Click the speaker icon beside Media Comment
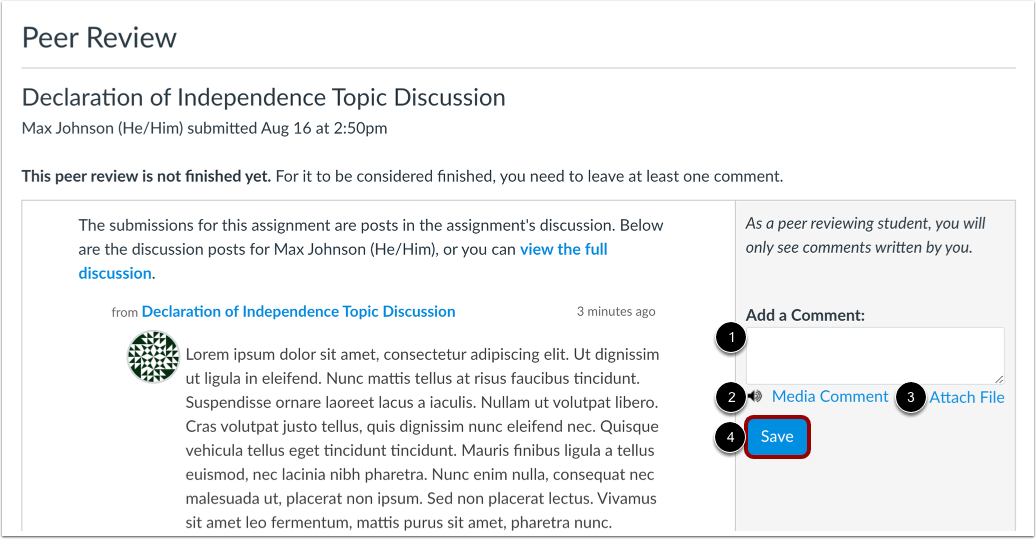Image resolution: width=1036 pixels, height=539 pixels. [x=756, y=396]
